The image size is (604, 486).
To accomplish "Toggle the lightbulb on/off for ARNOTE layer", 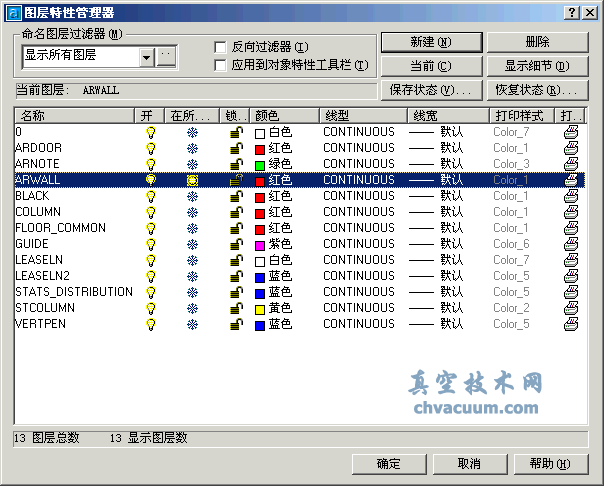I will (151, 164).
